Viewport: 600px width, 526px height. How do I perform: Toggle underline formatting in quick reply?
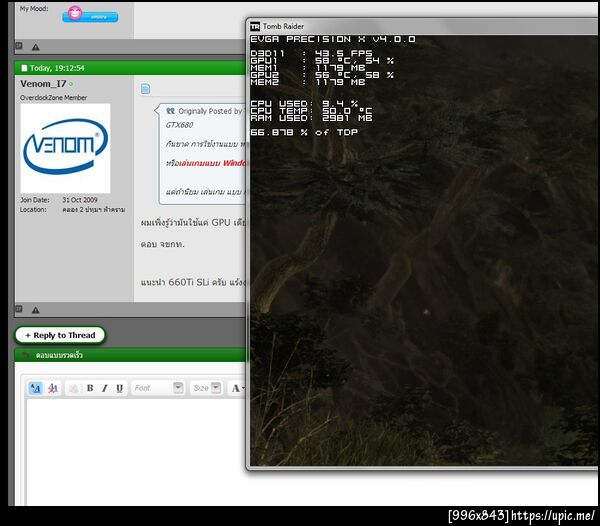pyautogui.click(x=119, y=388)
